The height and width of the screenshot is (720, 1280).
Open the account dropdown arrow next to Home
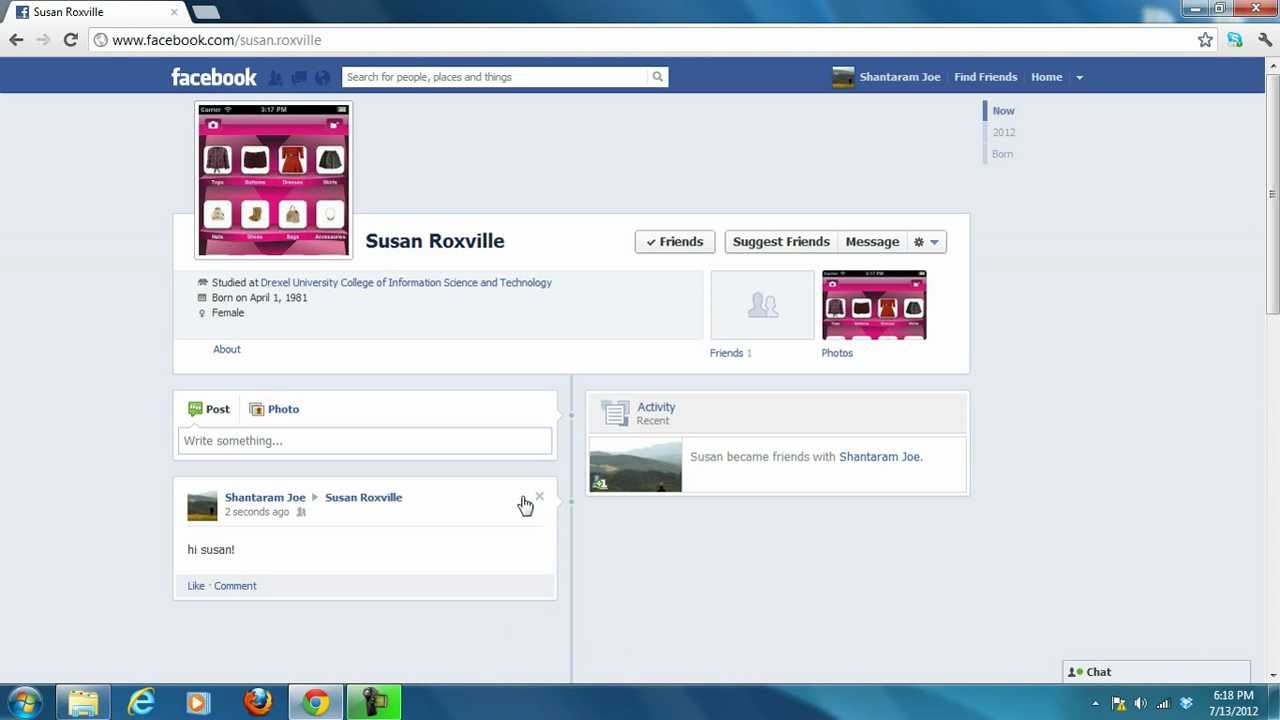pos(1079,77)
